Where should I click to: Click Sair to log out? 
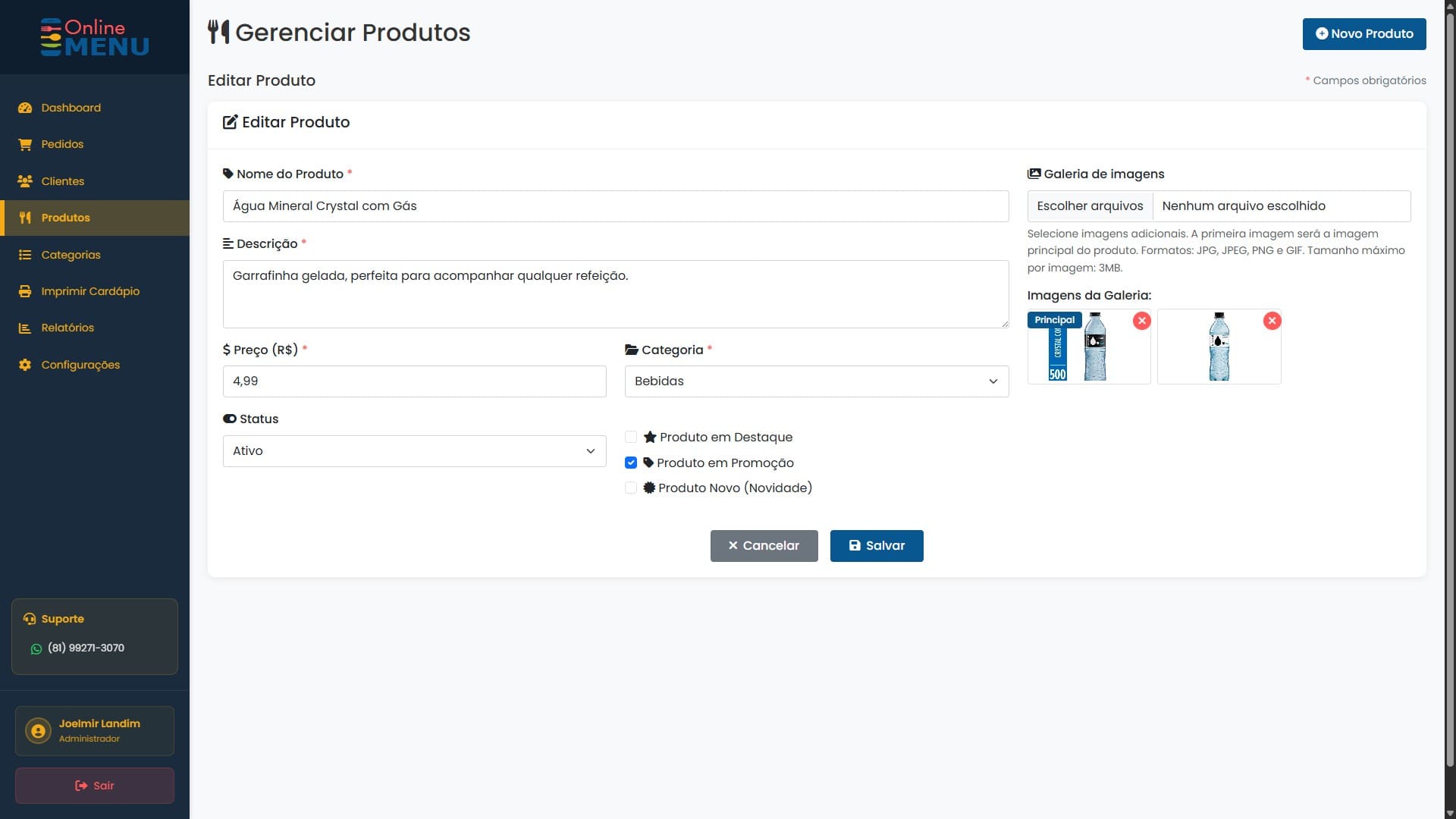[x=94, y=786]
